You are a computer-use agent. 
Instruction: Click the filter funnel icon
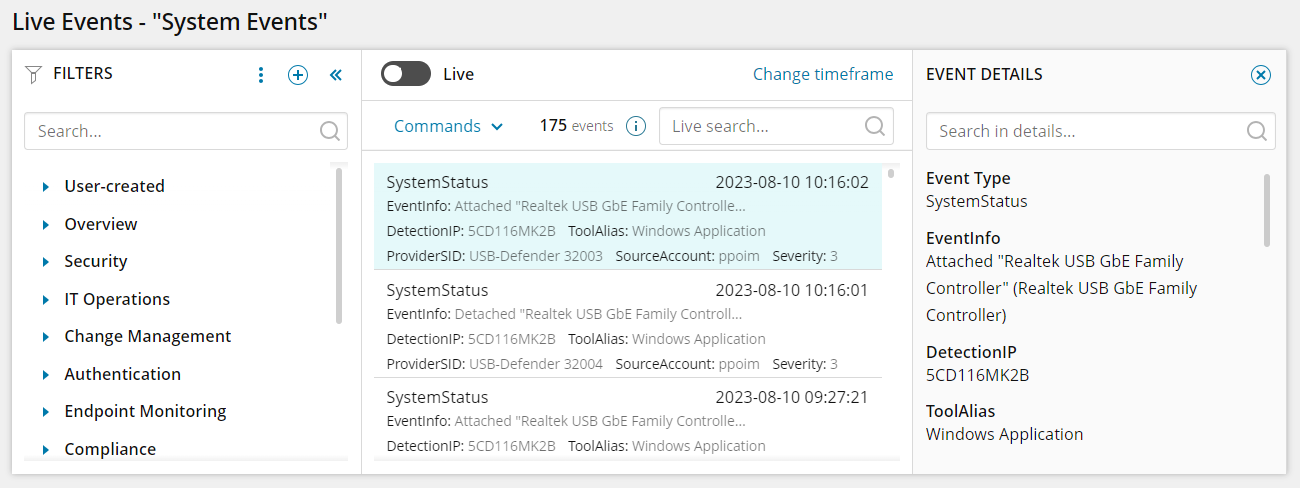coord(34,74)
